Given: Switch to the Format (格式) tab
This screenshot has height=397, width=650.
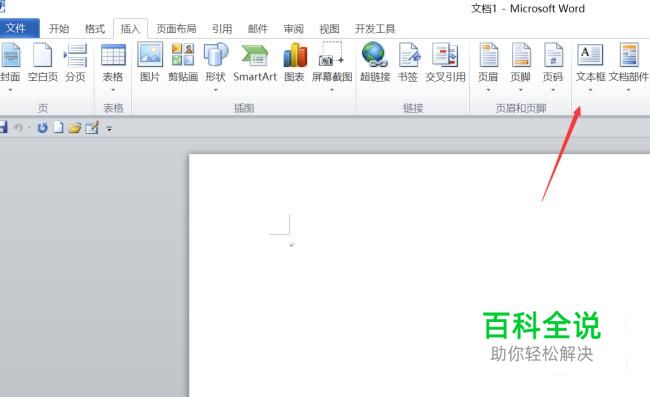Looking at the screenshot, I should pyautogui.click(x=95, y=29).
